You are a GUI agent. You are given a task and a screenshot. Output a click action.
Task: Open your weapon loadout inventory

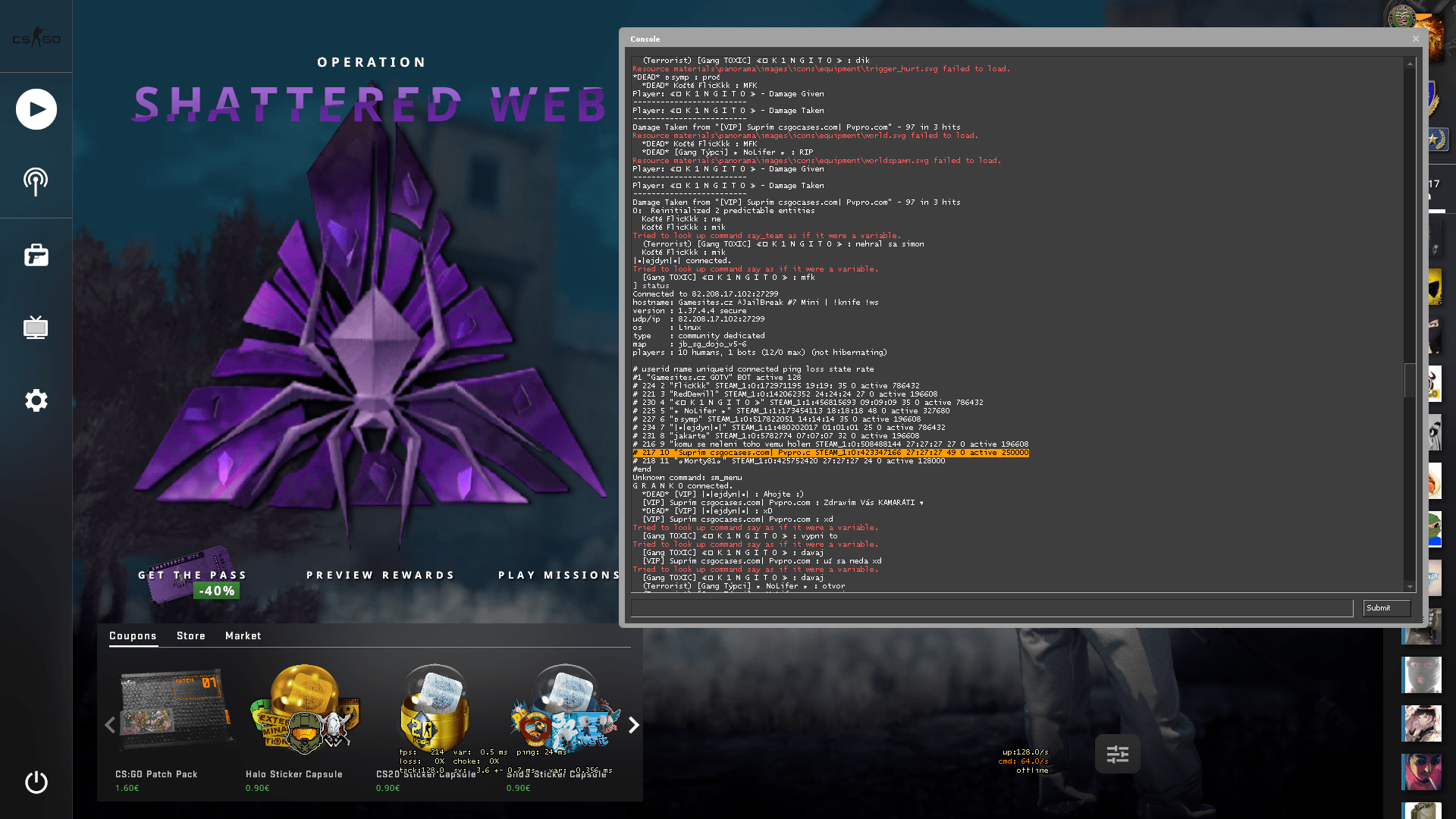(x=36, y=255)
